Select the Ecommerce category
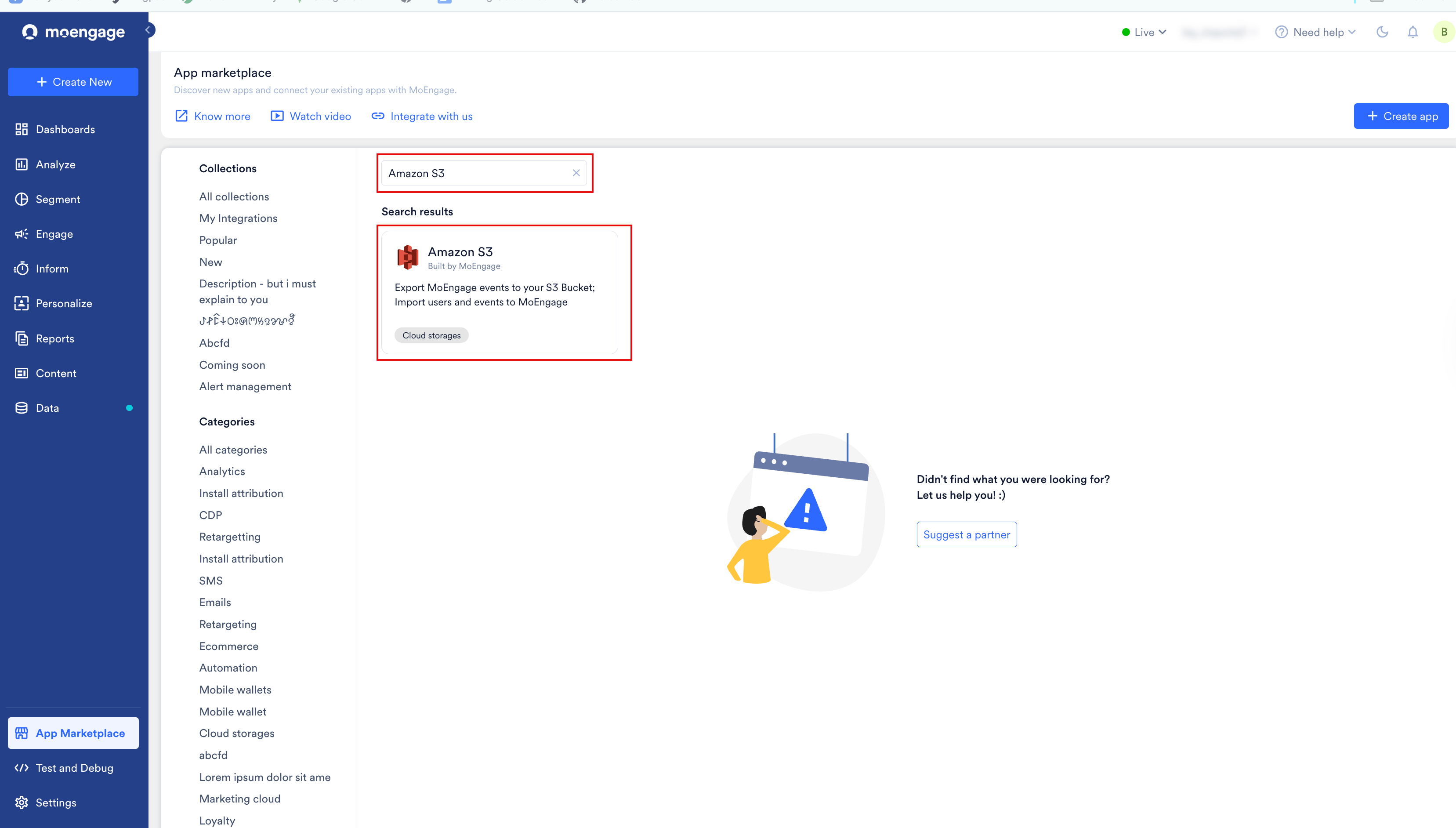Image resolution: width=1456 pixels, height=828 pixels. click(228, 646)
